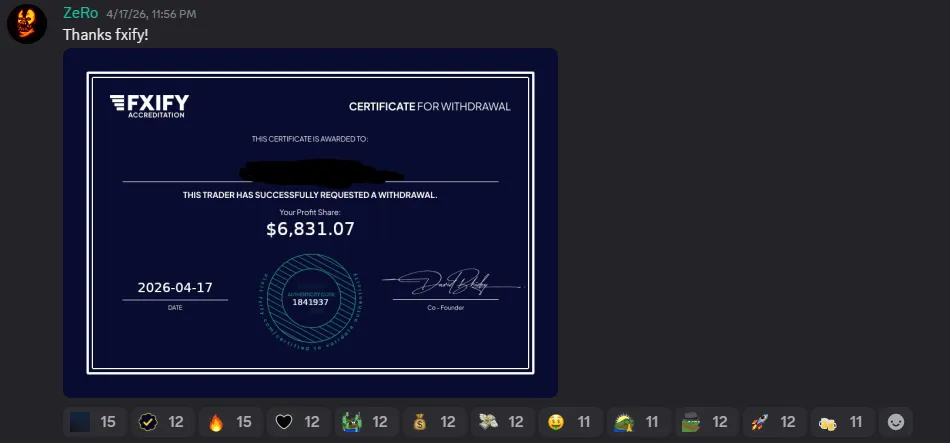Screen dimensions: 950x443
Task: Click the Pepe wearing hat reaction
Action: pyautogui.click(x=706, y=422)
